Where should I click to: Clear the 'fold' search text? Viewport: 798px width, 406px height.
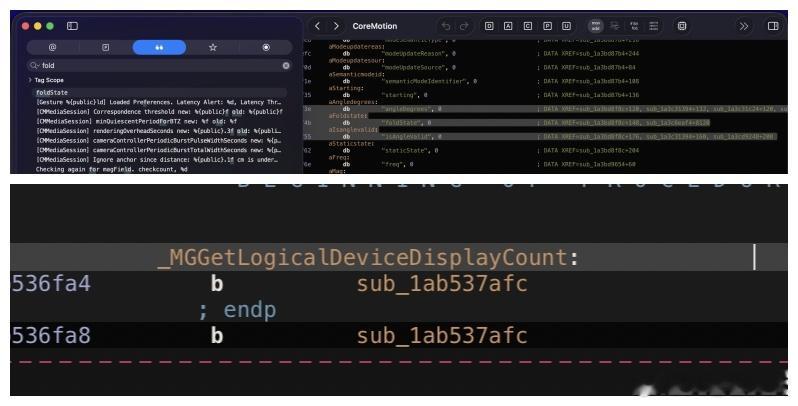pos(286,66)
